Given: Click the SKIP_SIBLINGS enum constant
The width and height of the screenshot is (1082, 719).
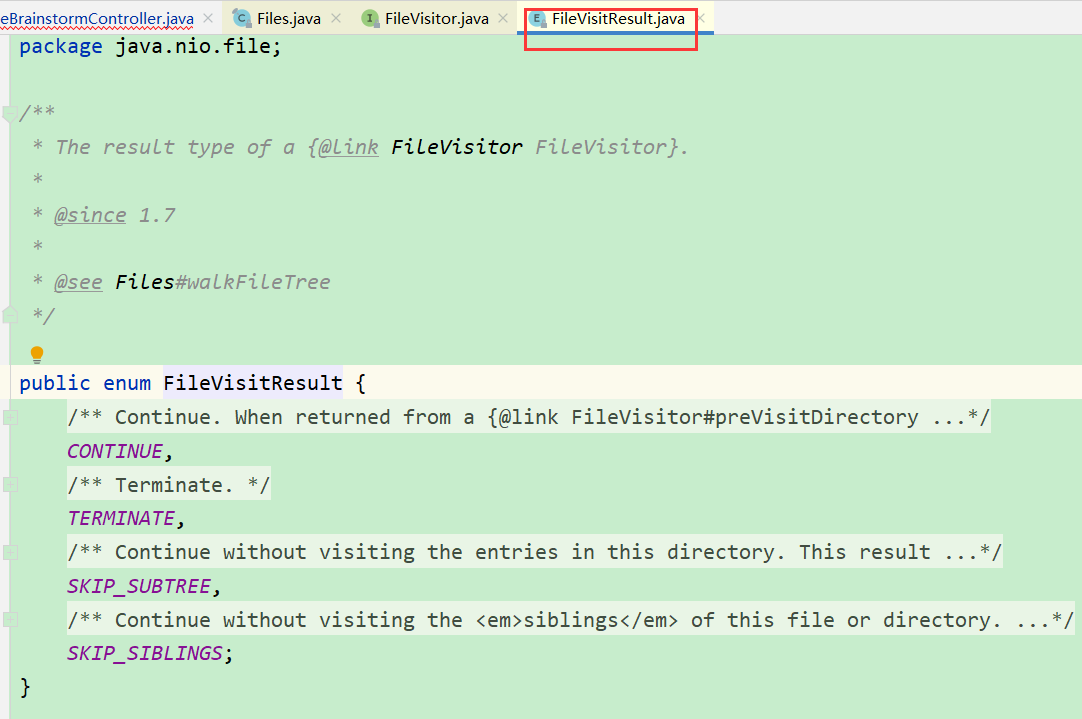Looking at the screenshot, I should (x=145, y=653).
